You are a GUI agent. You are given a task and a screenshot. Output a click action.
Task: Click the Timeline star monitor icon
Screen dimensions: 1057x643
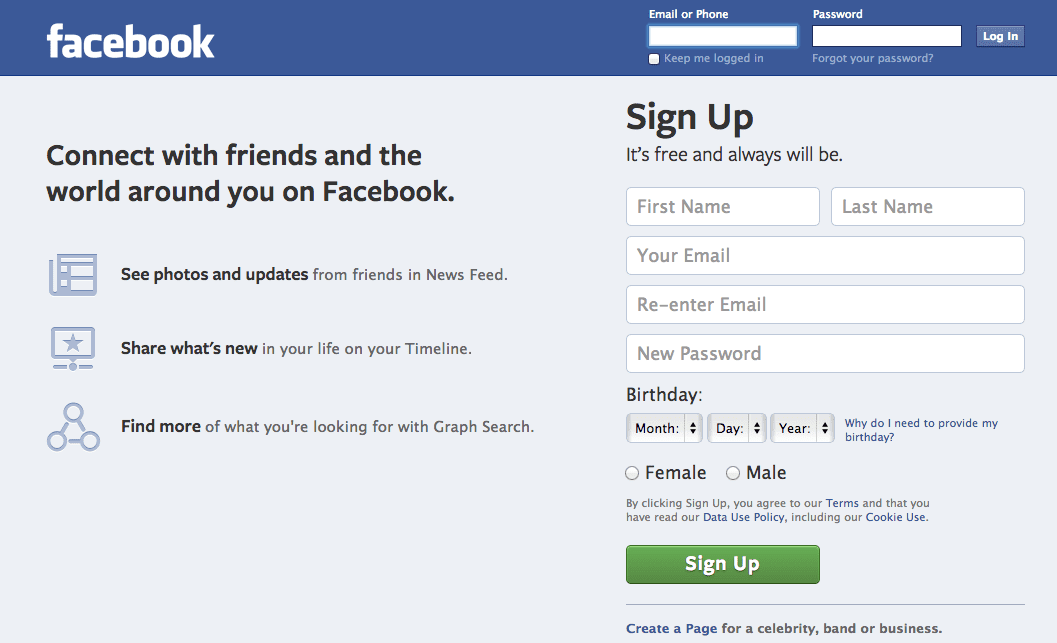pos(73,348)
